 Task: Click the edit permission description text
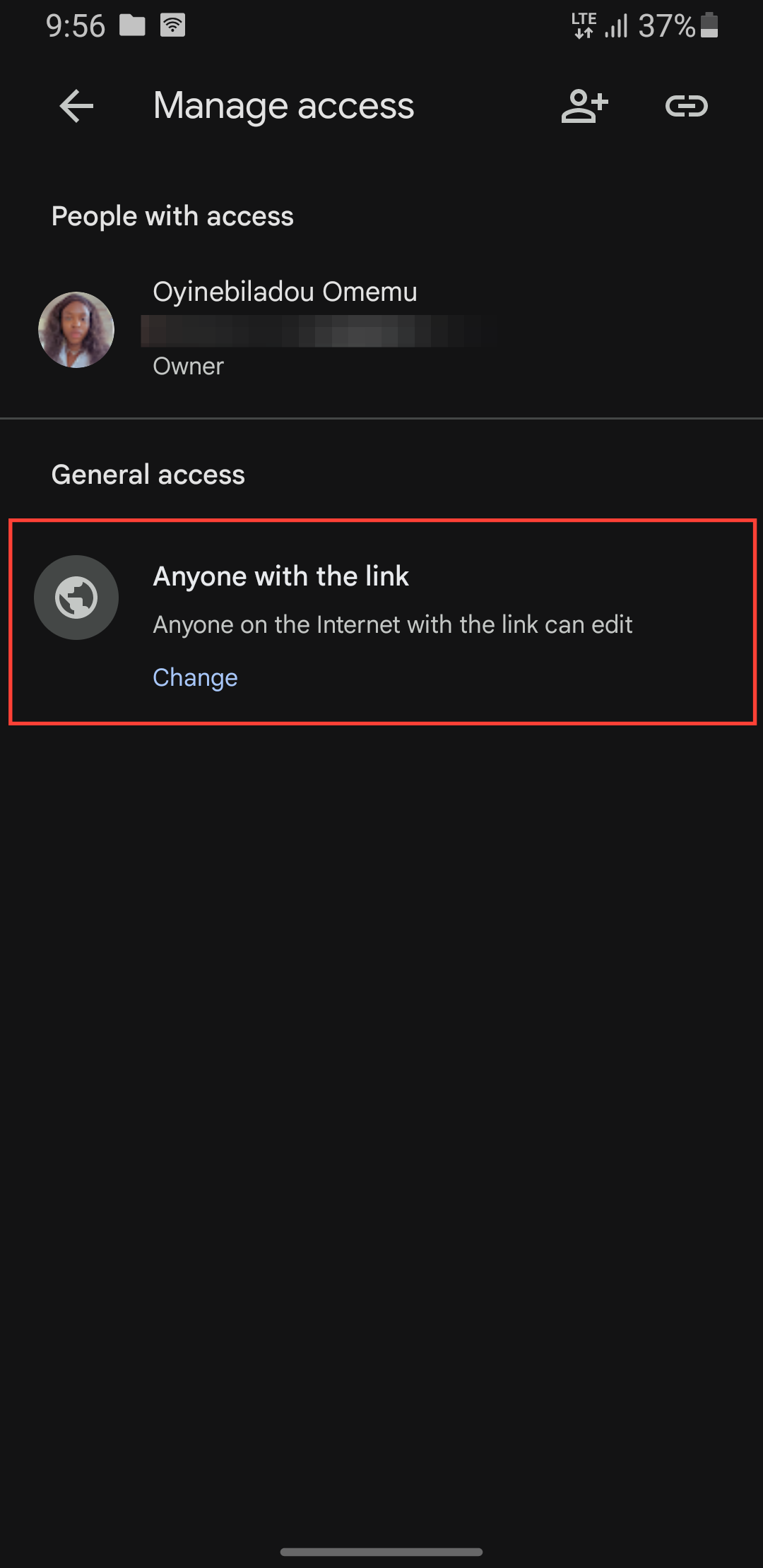click(x=394, y=624)
